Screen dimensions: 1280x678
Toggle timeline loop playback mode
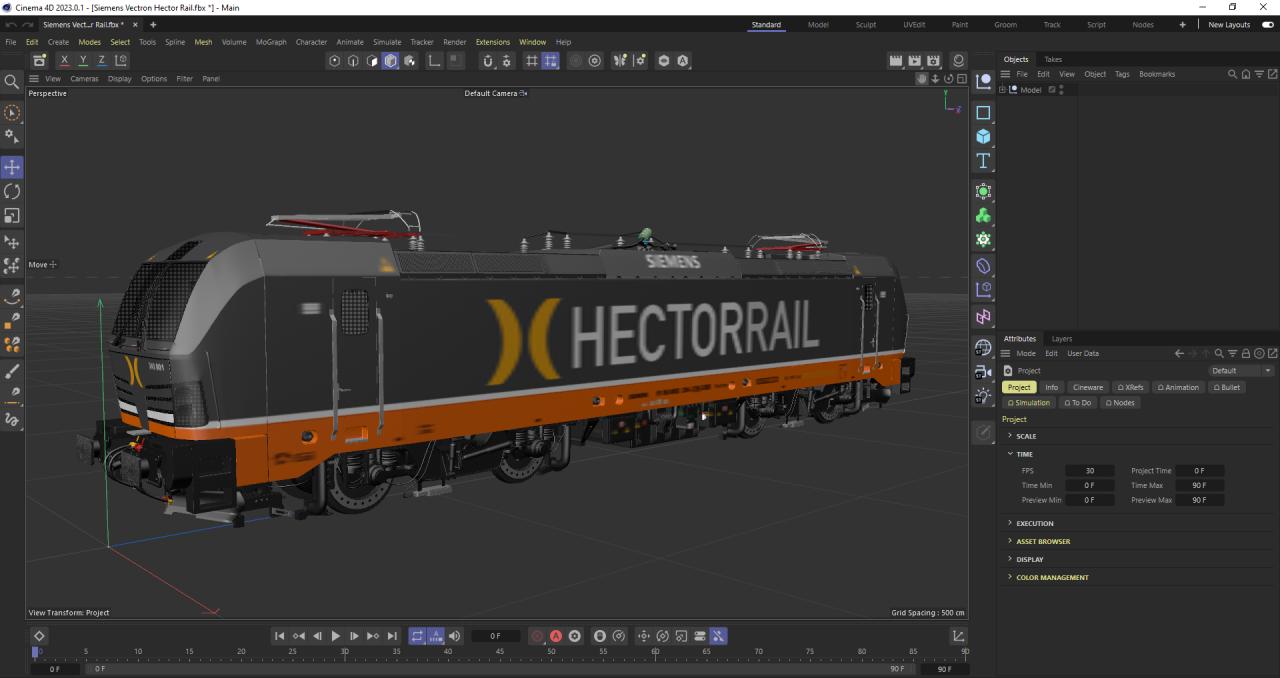[x=417, y=636]
